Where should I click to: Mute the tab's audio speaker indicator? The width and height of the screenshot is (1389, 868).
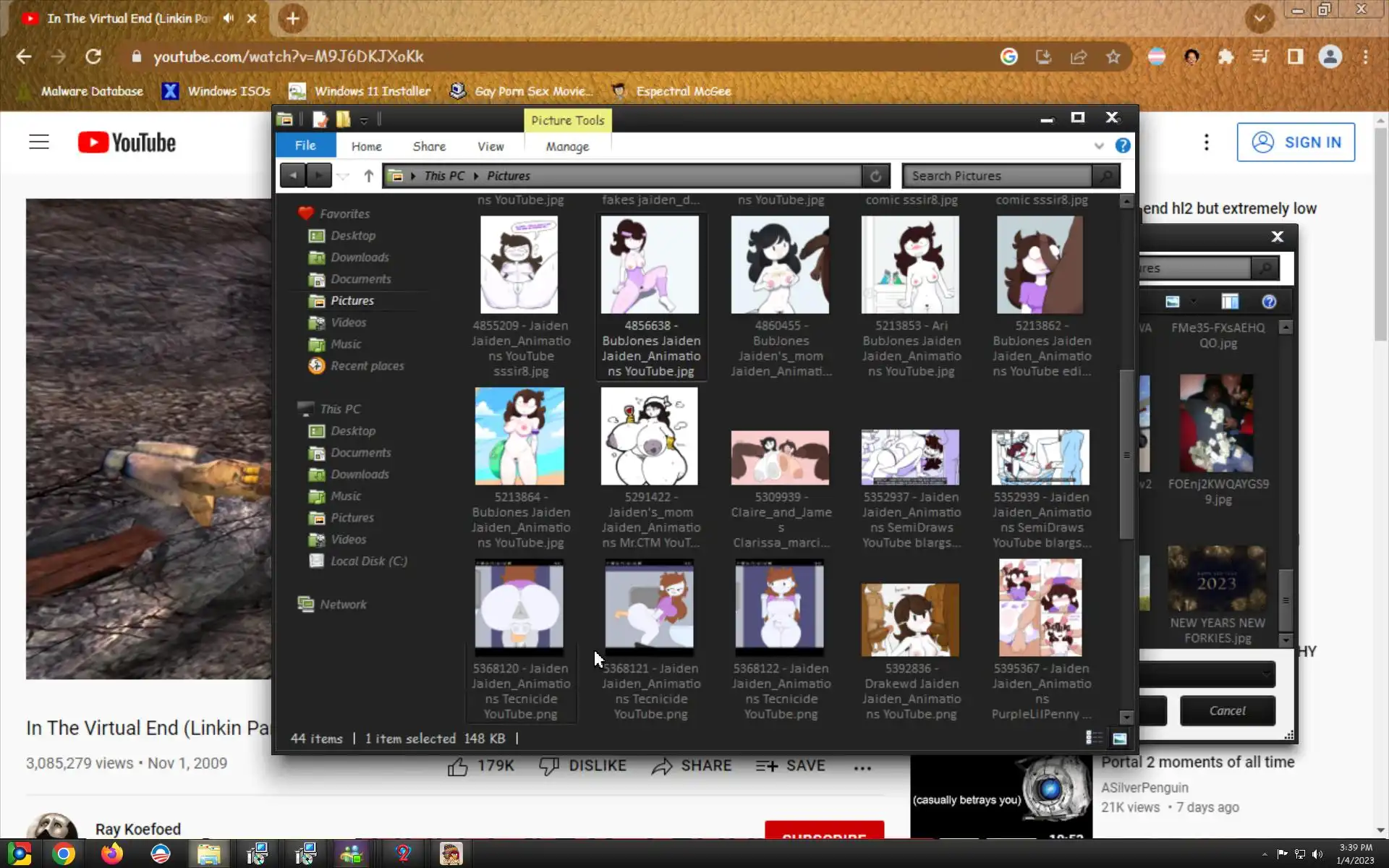point(229,18)
